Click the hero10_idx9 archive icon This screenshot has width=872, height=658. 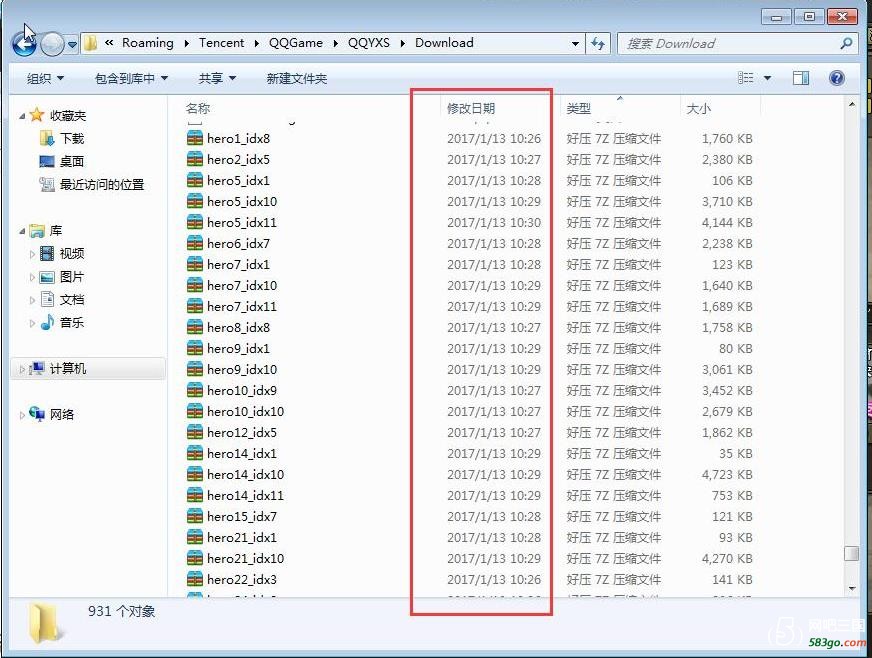(x=195, y=390)
